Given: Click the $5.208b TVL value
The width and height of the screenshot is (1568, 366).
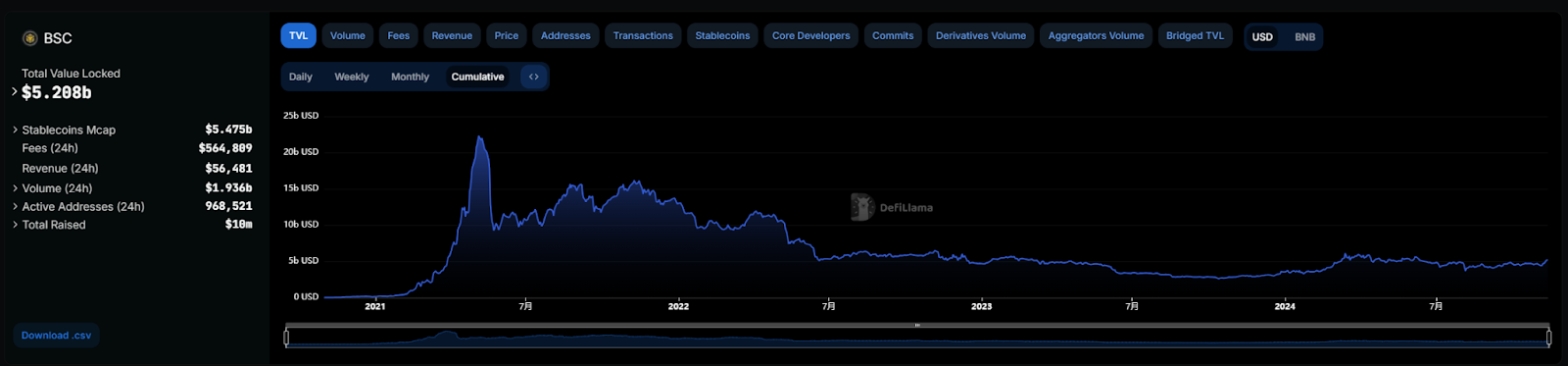Looking at the screenshot, I should [x=57, y=92].
